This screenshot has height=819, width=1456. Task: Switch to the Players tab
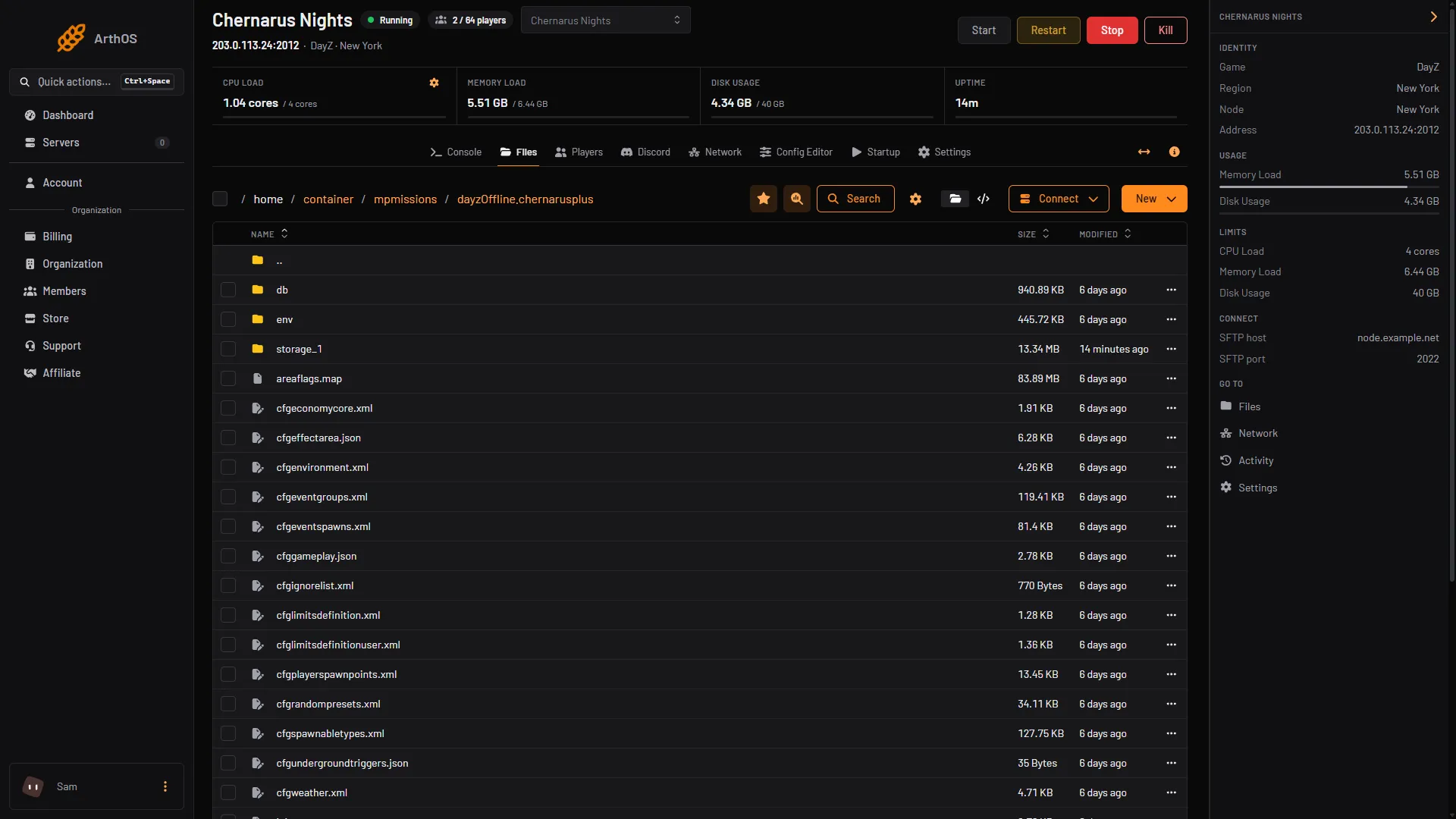pos(579,152)
